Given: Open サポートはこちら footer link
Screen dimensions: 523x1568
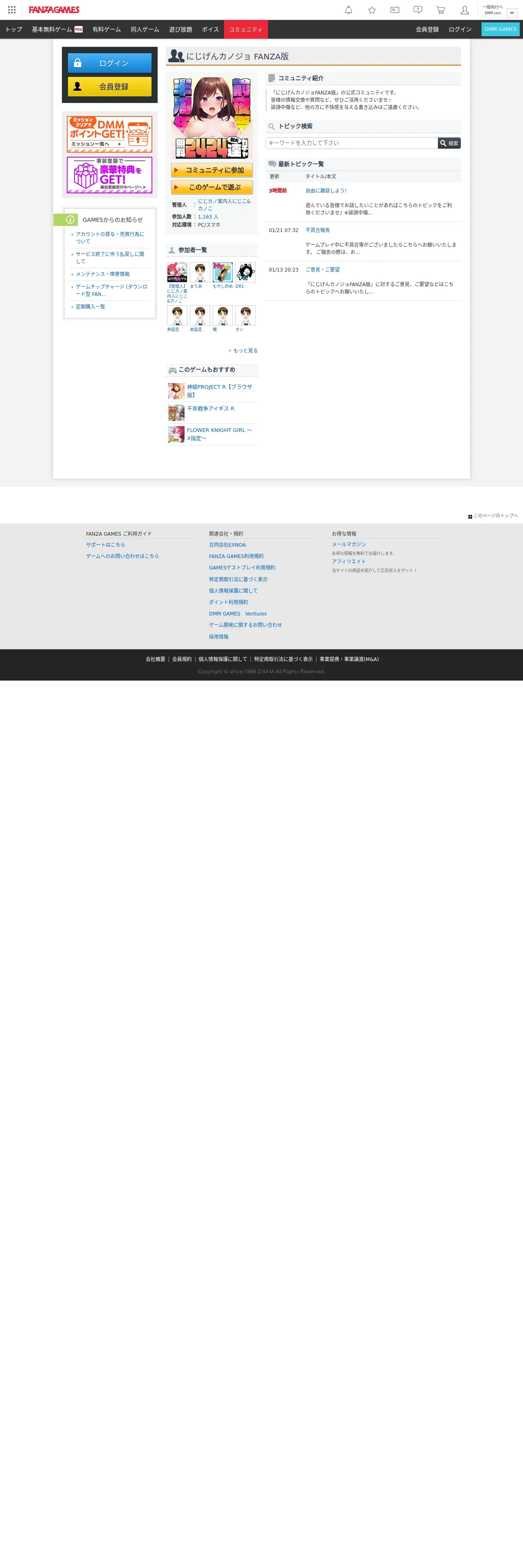Looking at the screenshot, I should click(x=105, y=545).
